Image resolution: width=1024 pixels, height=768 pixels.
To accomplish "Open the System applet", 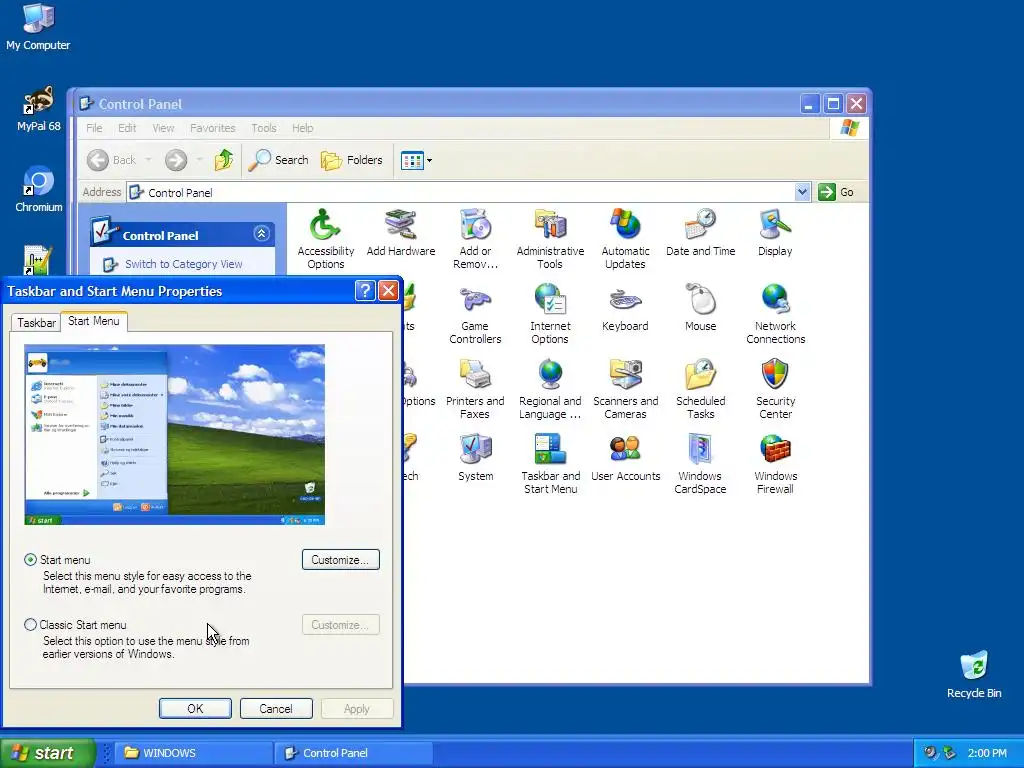I will [x=475, y=458].
